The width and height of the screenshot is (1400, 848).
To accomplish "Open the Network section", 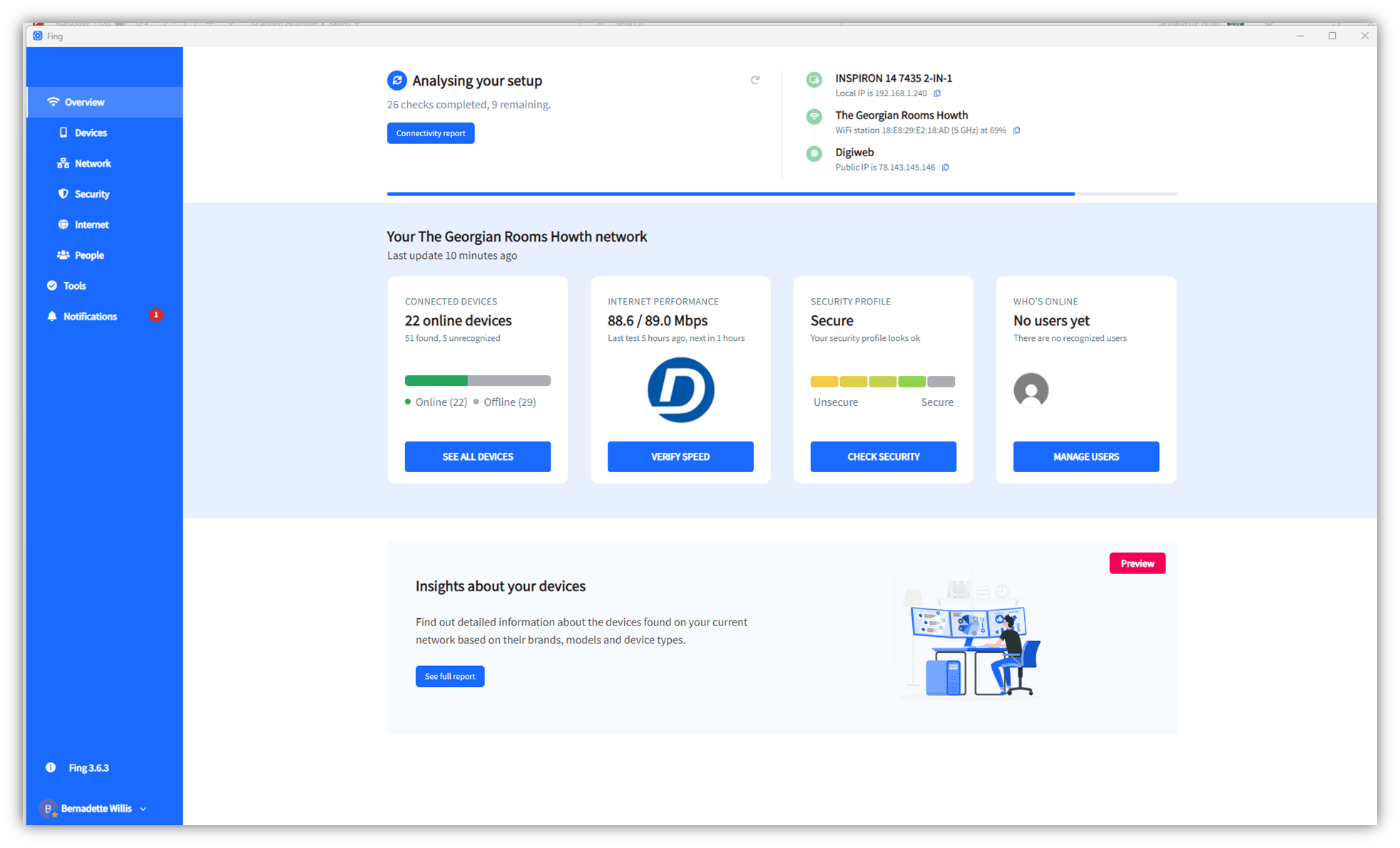I will (x=92, y=163).
